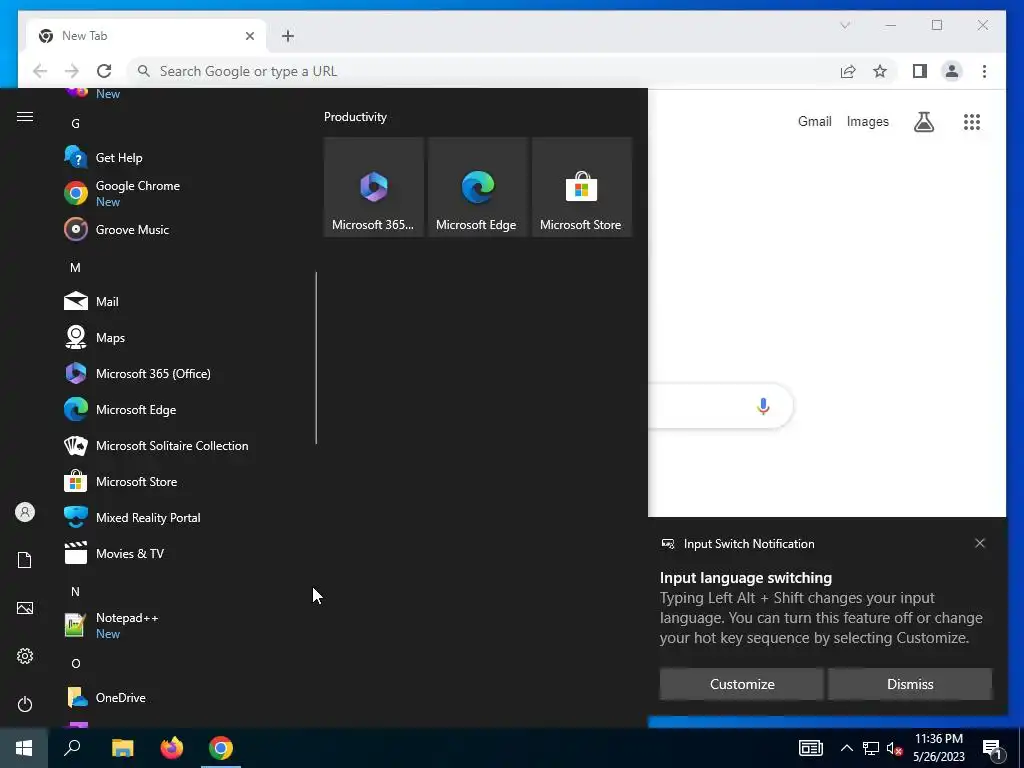This screenshot has width=1024, height=768.
Task: Open taskbar Search magnifier
Action: pos(72,748)
